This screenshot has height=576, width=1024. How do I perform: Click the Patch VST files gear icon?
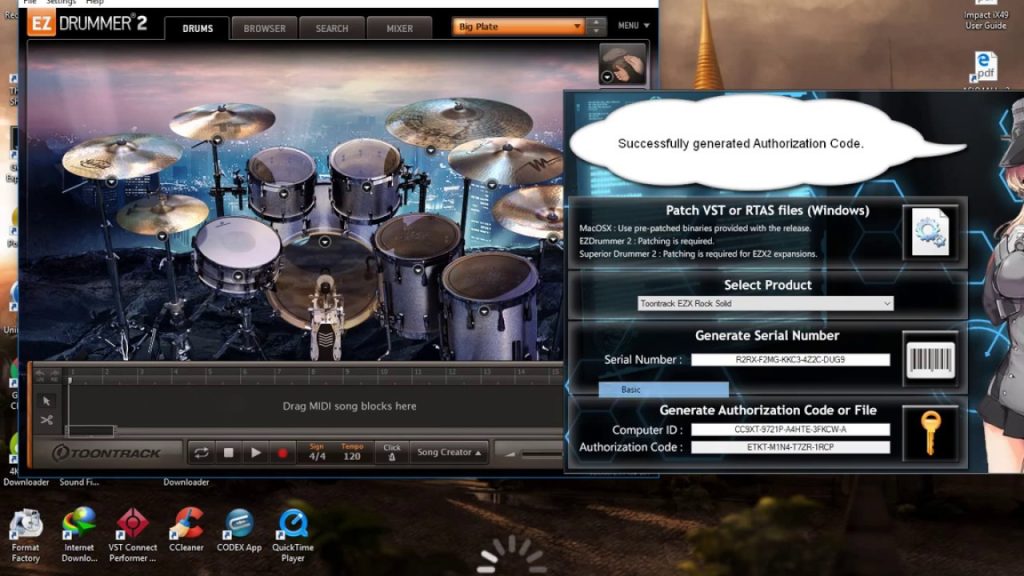pyautogui.click(x=930, y=232)
